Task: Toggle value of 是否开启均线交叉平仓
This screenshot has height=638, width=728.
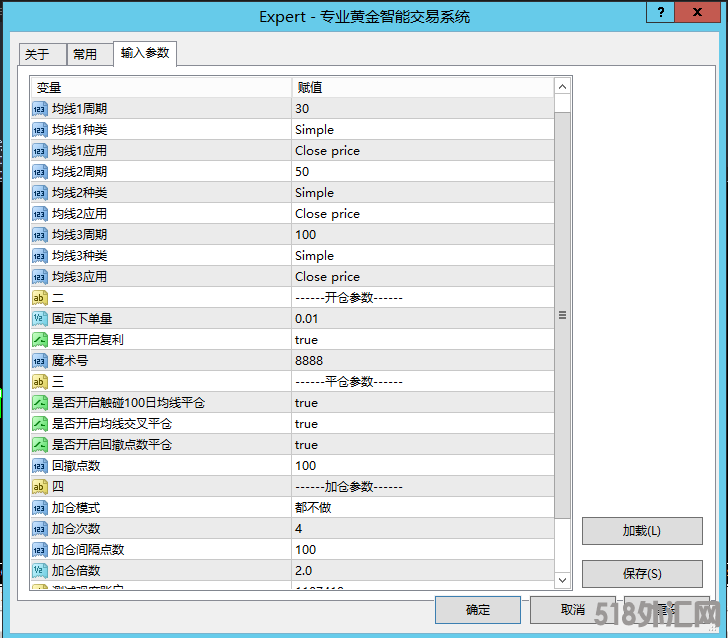Action: click(423, 423)
